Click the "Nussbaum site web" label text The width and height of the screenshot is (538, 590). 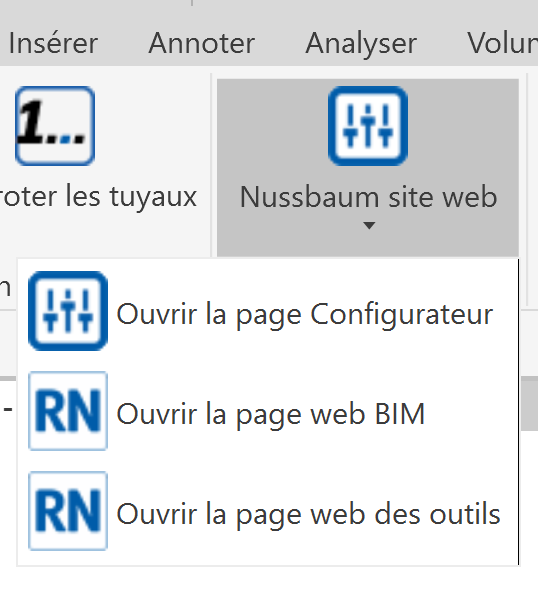tap(369, 197)
